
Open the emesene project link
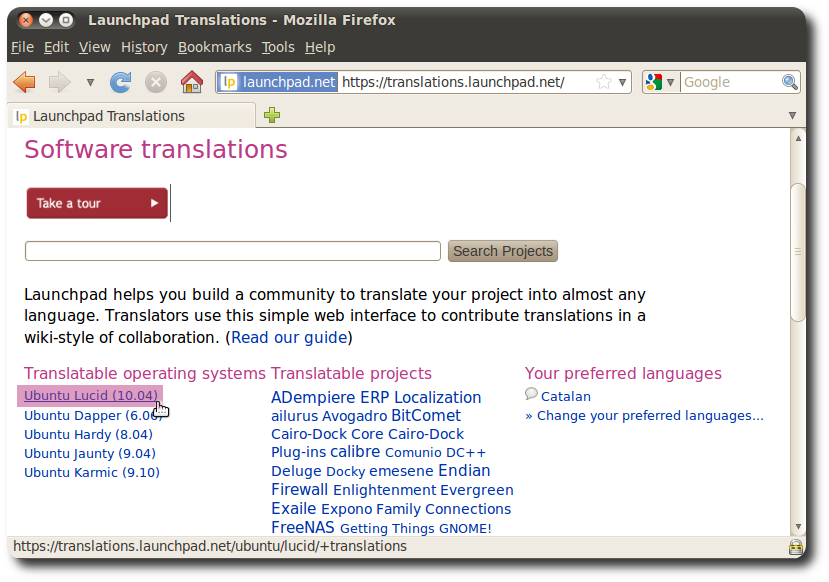pyautogui.click(x=401, y=471)
